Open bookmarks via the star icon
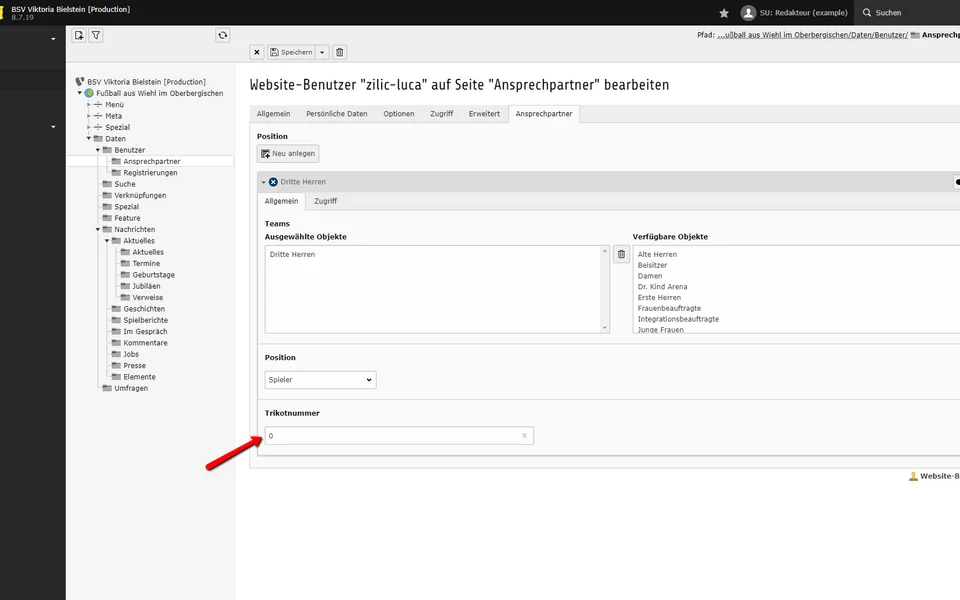The width and height of the screenshot is (960, 600). (724, 13)
